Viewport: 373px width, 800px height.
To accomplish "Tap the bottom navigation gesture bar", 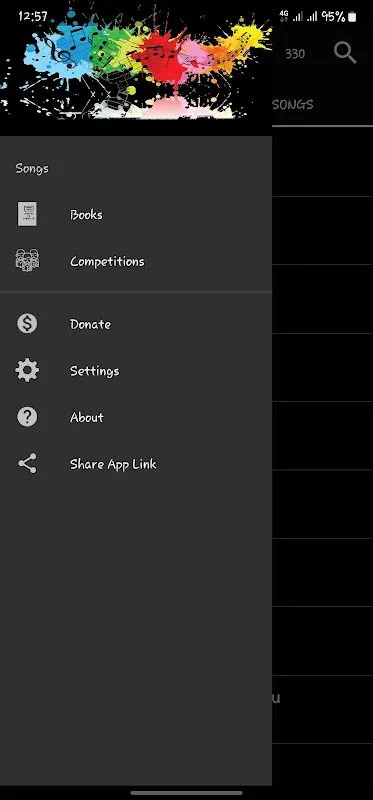I will click(187, 792).
